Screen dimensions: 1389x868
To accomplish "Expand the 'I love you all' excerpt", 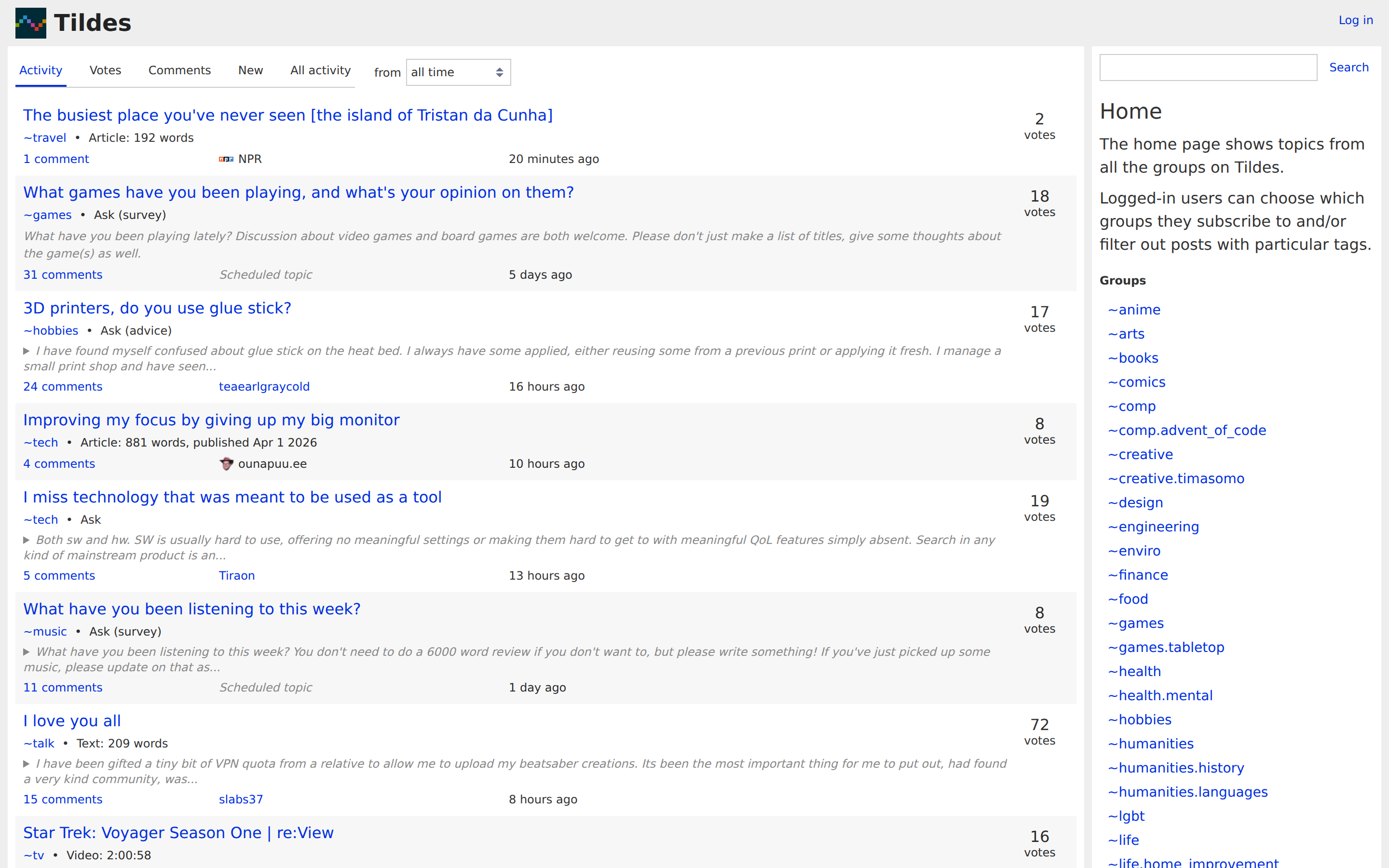I will pos(26,763).
